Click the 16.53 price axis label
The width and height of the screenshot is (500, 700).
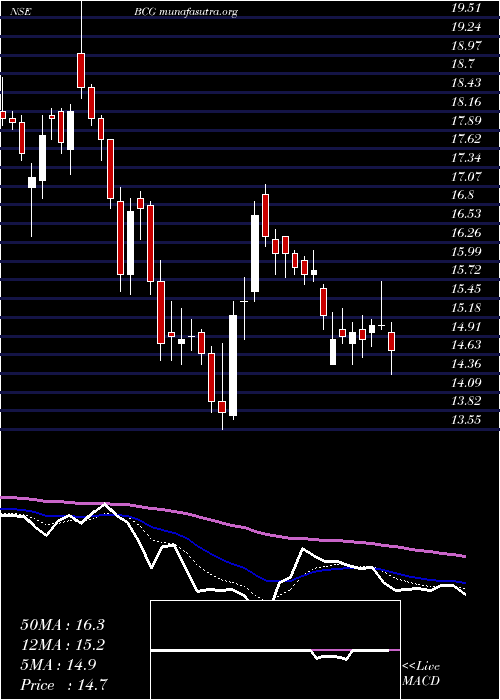pyautogui.click(x=467, y=214)
